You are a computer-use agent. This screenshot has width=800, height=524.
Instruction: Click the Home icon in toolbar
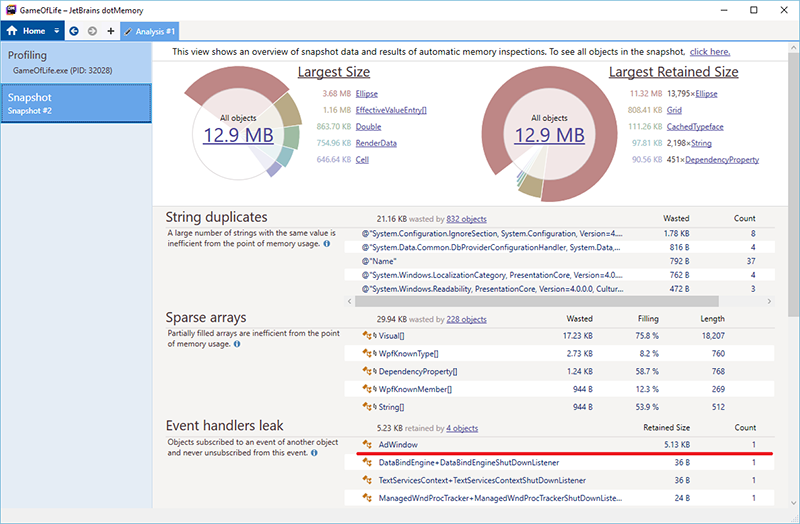click(13, 31)
